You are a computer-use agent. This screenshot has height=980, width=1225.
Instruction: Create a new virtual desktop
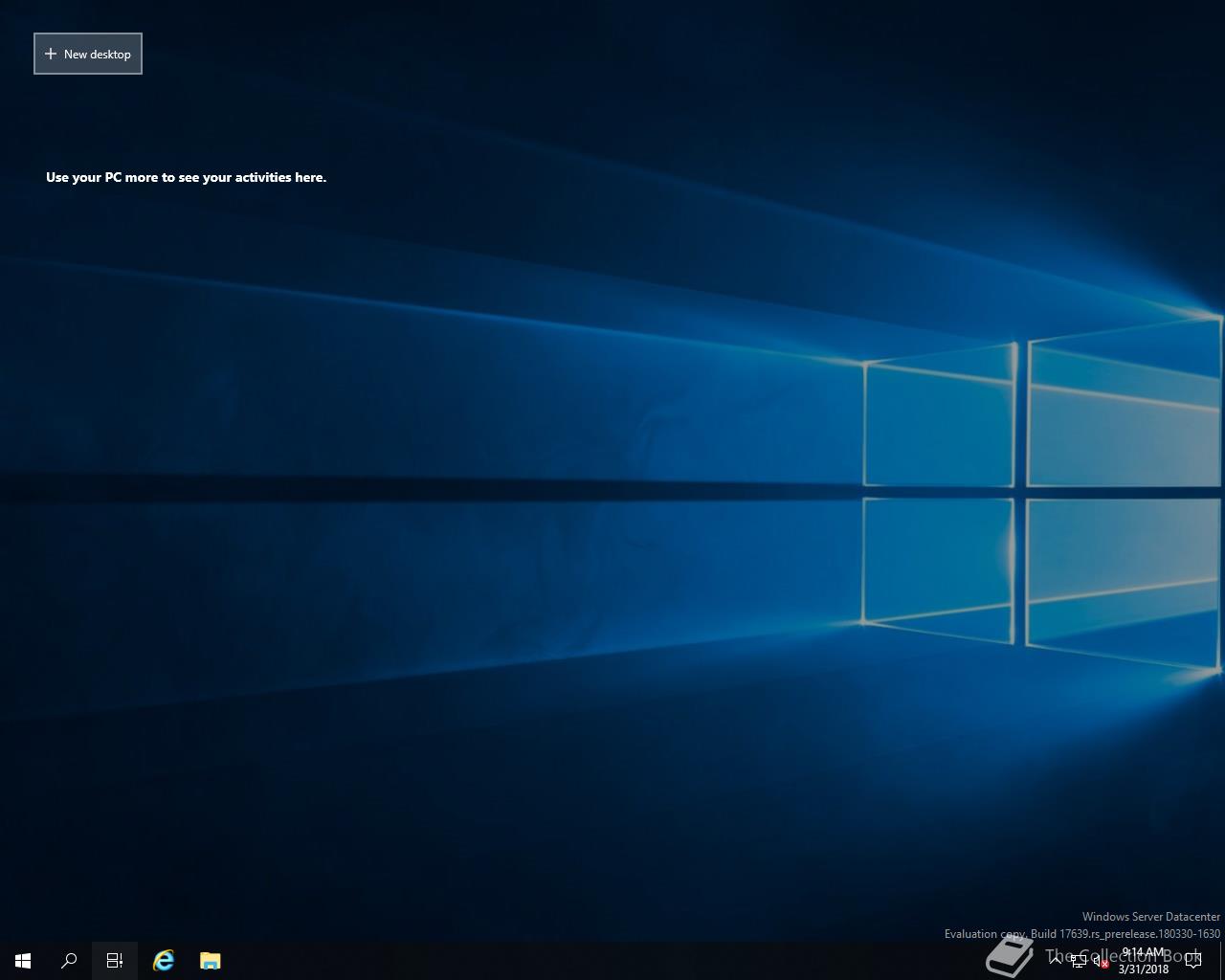88,54
